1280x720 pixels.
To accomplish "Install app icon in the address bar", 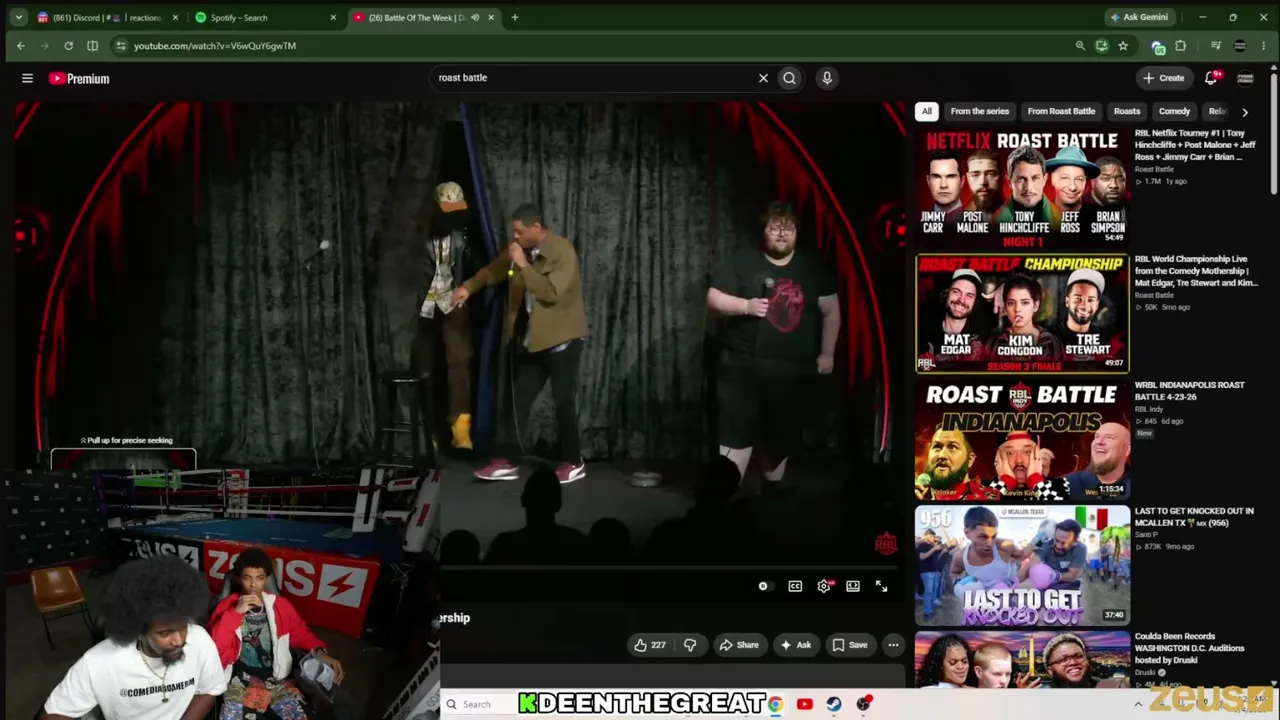I will [1101, 46].
